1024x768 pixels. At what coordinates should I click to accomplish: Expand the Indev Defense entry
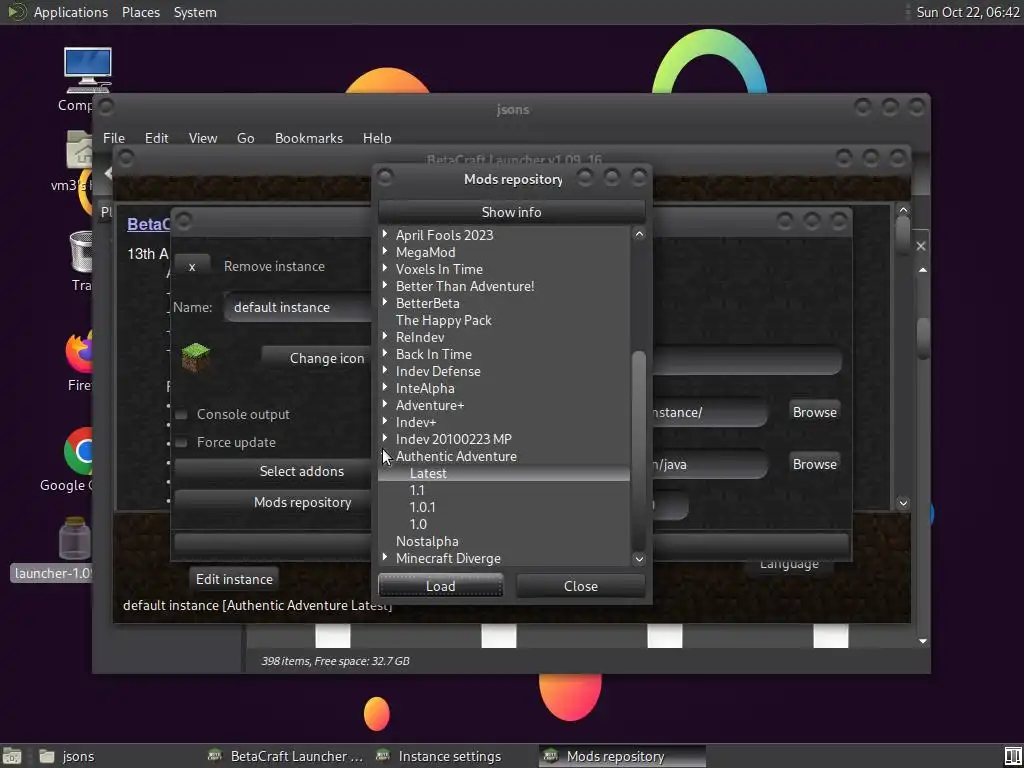tap(385, 370)
